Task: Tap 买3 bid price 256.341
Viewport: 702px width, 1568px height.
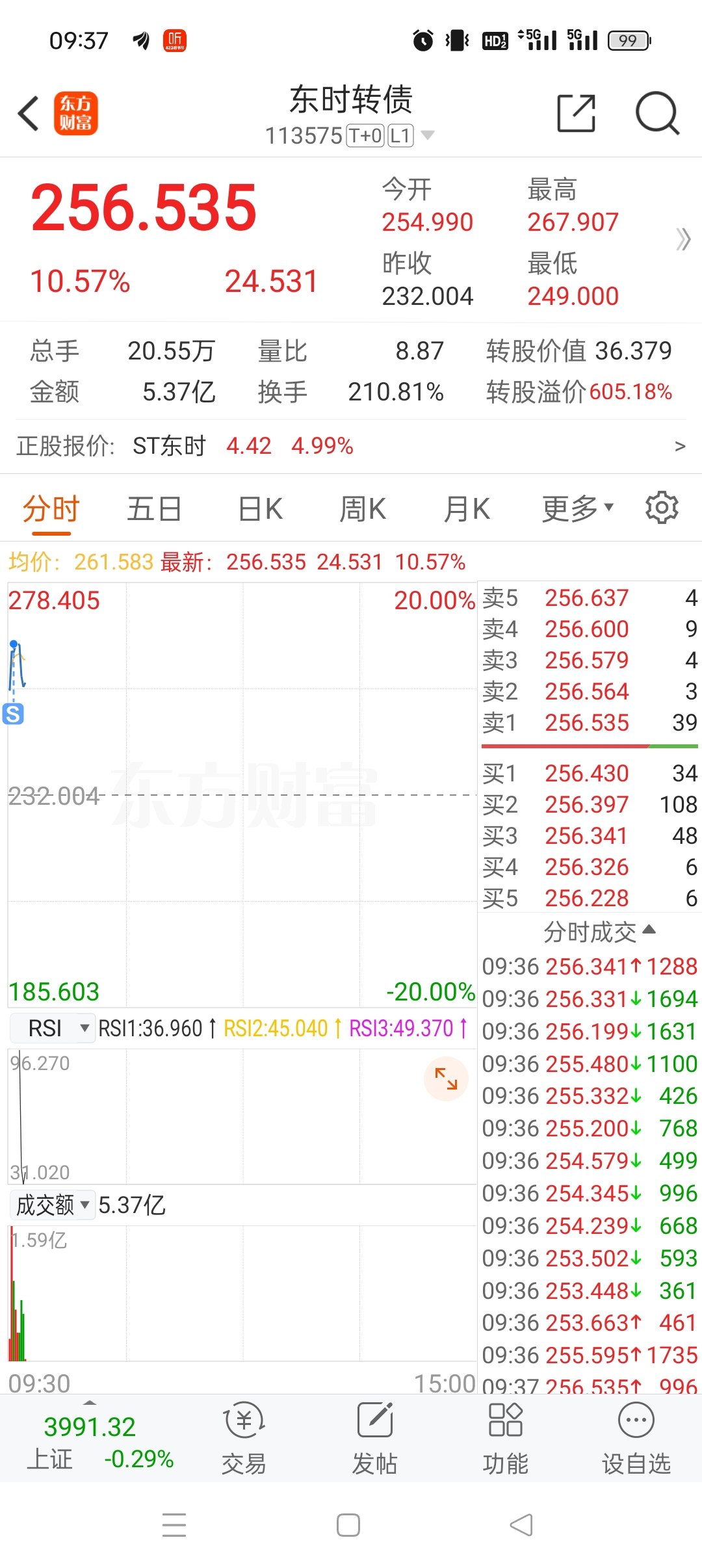Action: 587,835
